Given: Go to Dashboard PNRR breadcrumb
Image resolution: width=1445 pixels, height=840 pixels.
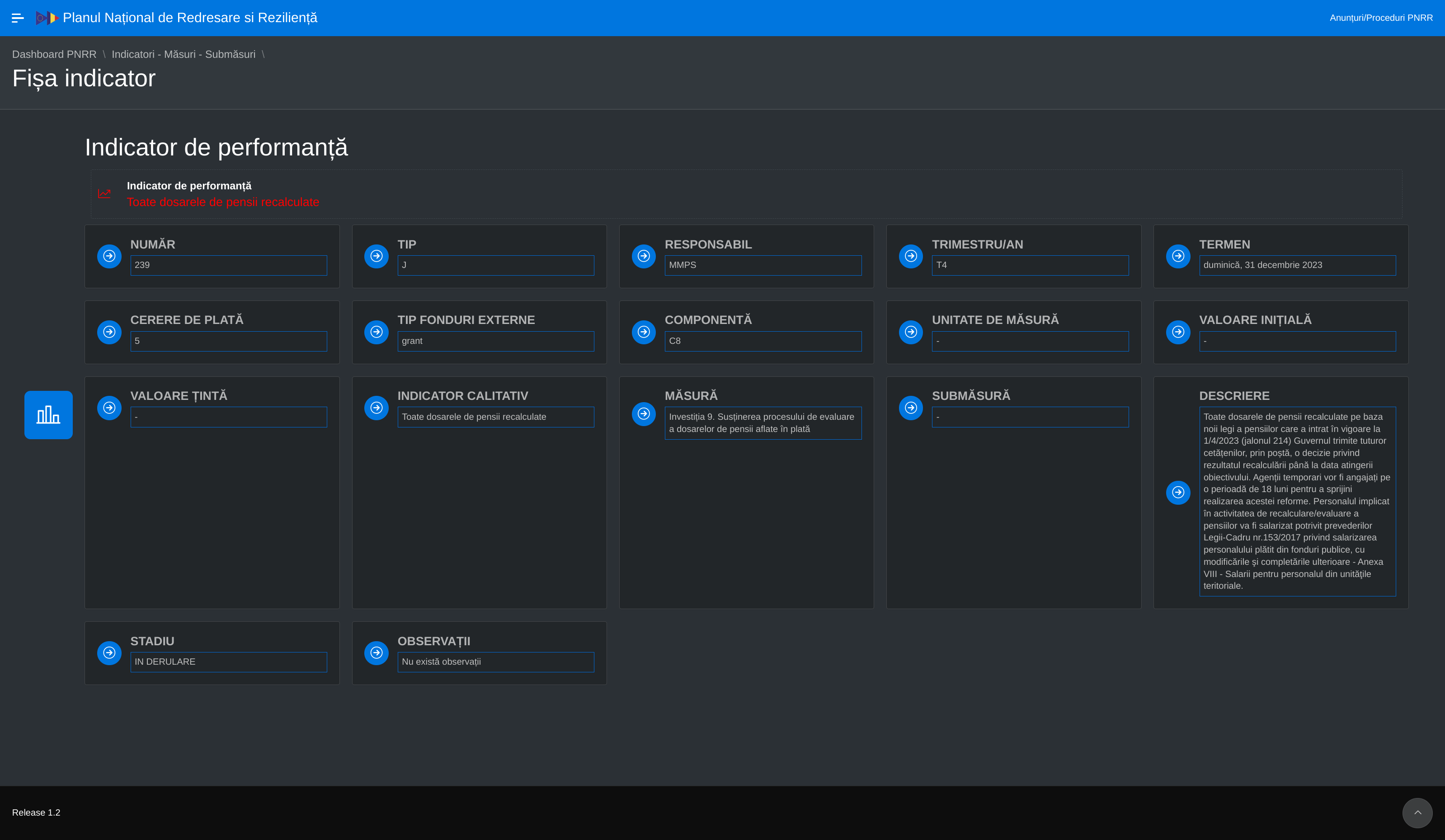Looking at the screenshot, I should (x=54, y=55).
